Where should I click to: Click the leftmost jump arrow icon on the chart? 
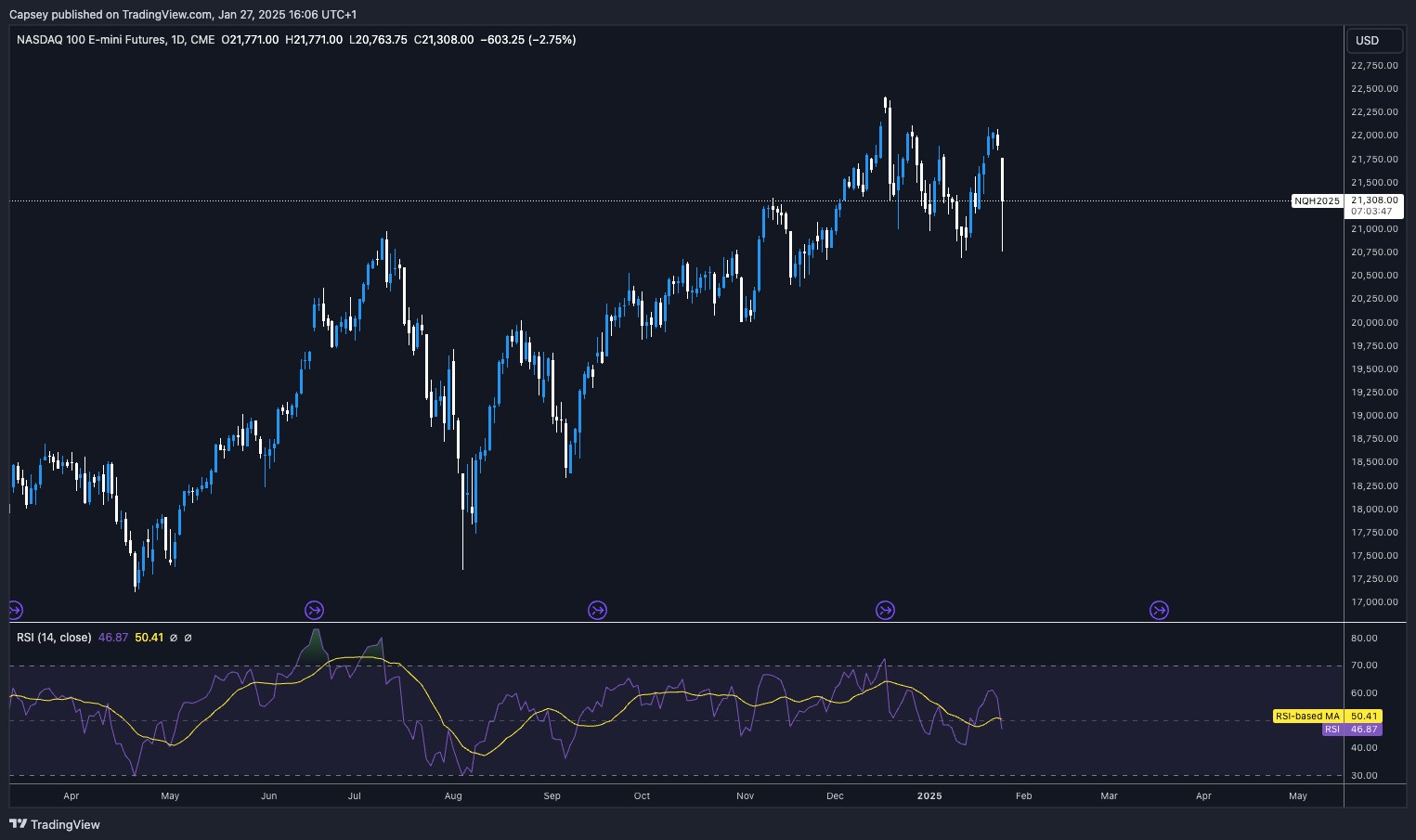coord(15,610)
